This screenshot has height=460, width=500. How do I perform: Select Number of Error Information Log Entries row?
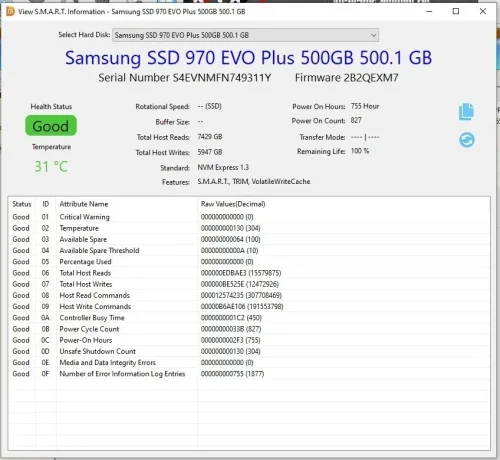249,374
